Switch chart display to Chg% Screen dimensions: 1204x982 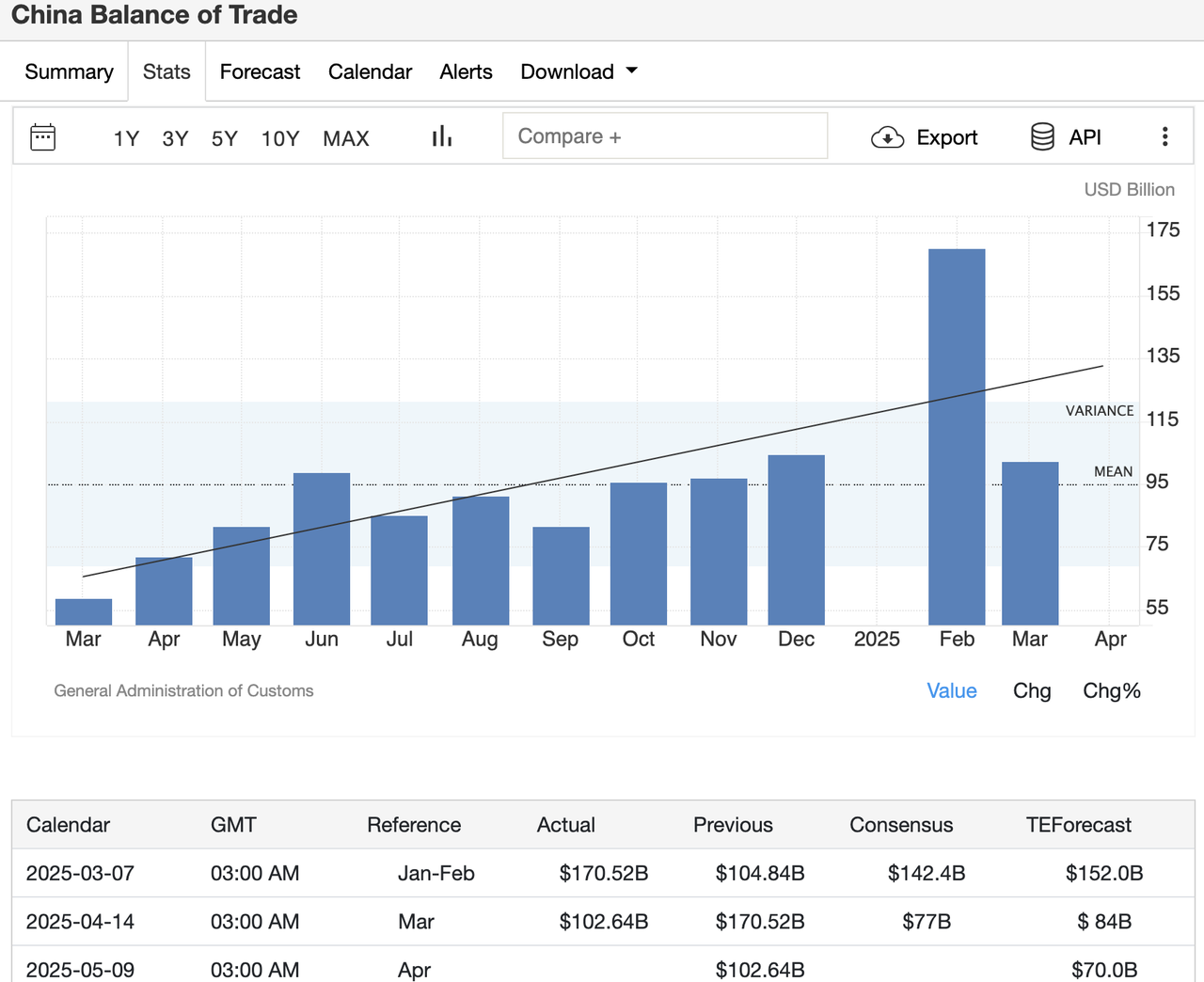coord(1111,690)
